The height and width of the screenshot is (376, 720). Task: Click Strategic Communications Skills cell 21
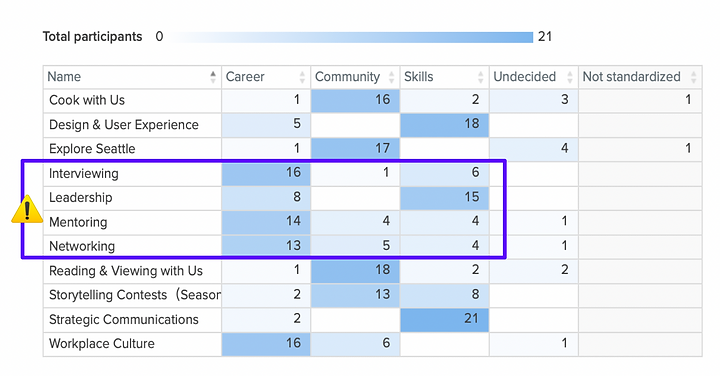[444, 320]
